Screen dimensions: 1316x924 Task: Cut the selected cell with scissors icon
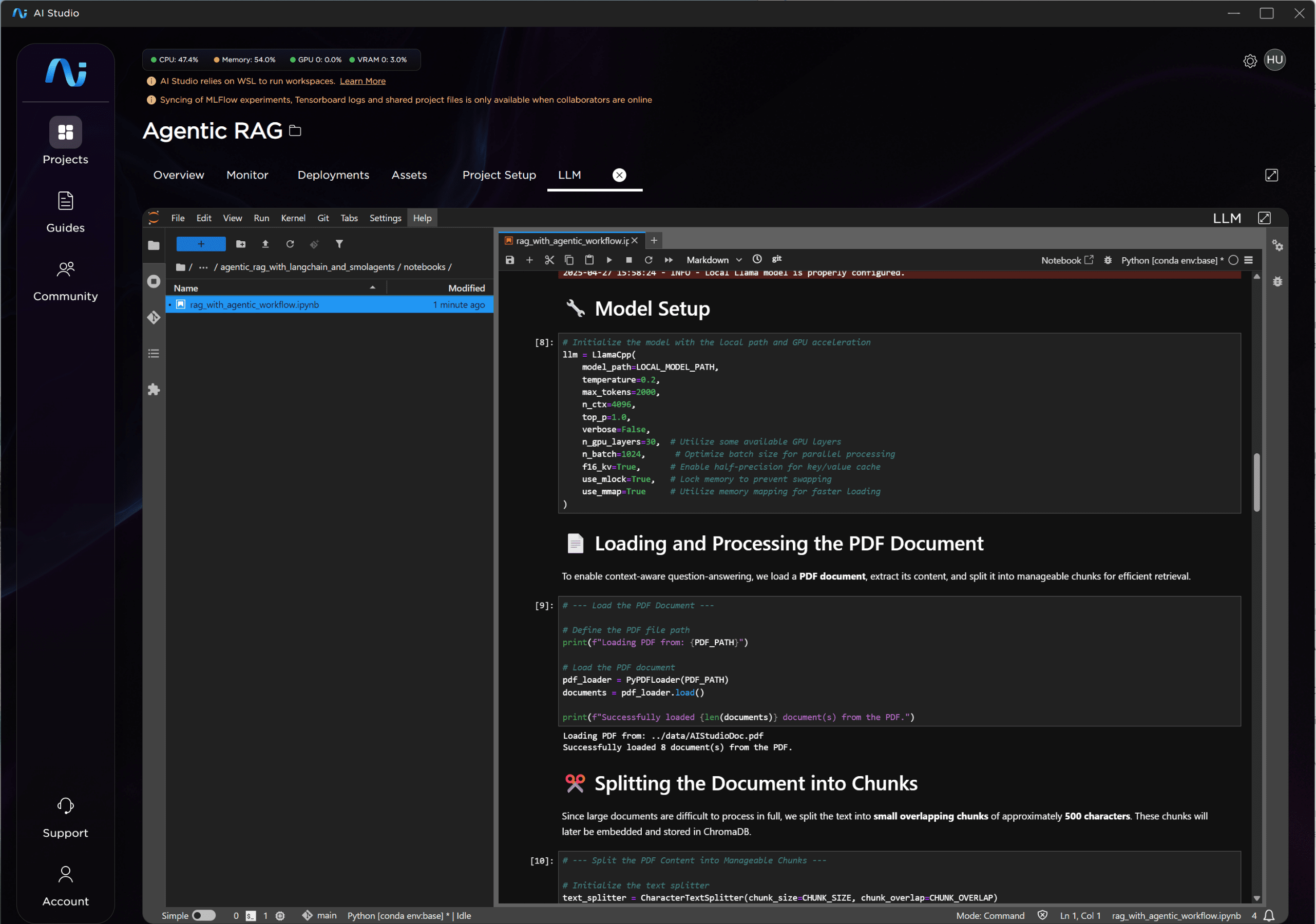pos(549,260)
